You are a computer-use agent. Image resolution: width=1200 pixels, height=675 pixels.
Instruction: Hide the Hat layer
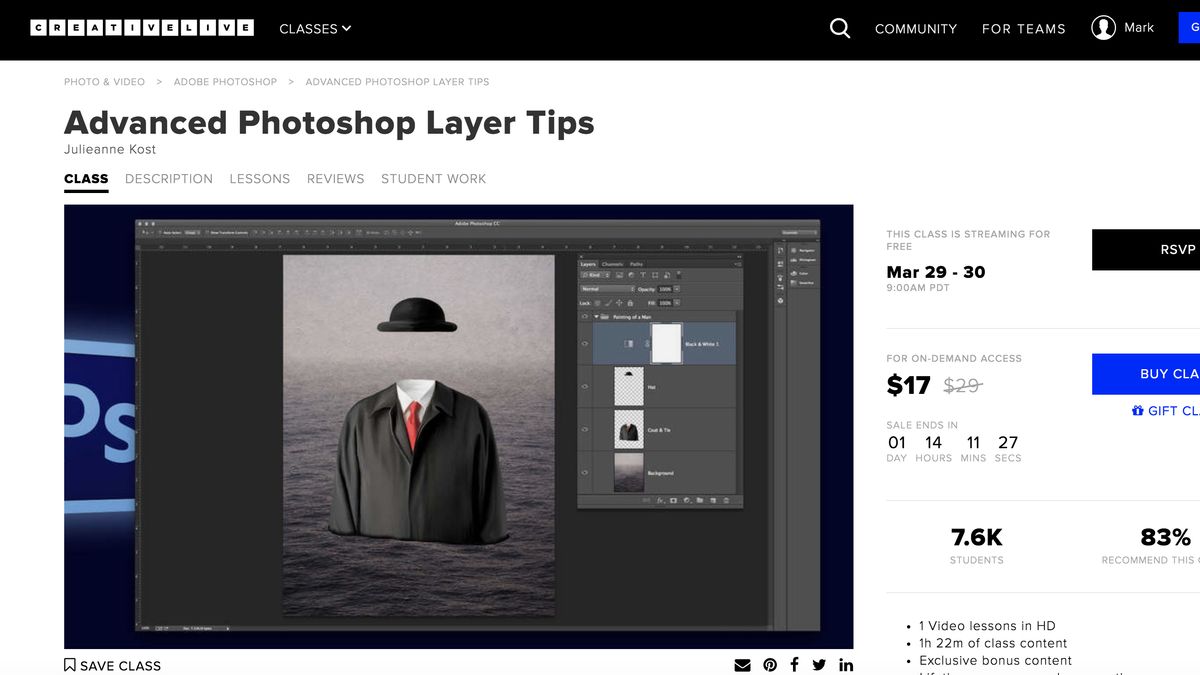[x=583, y=387]
